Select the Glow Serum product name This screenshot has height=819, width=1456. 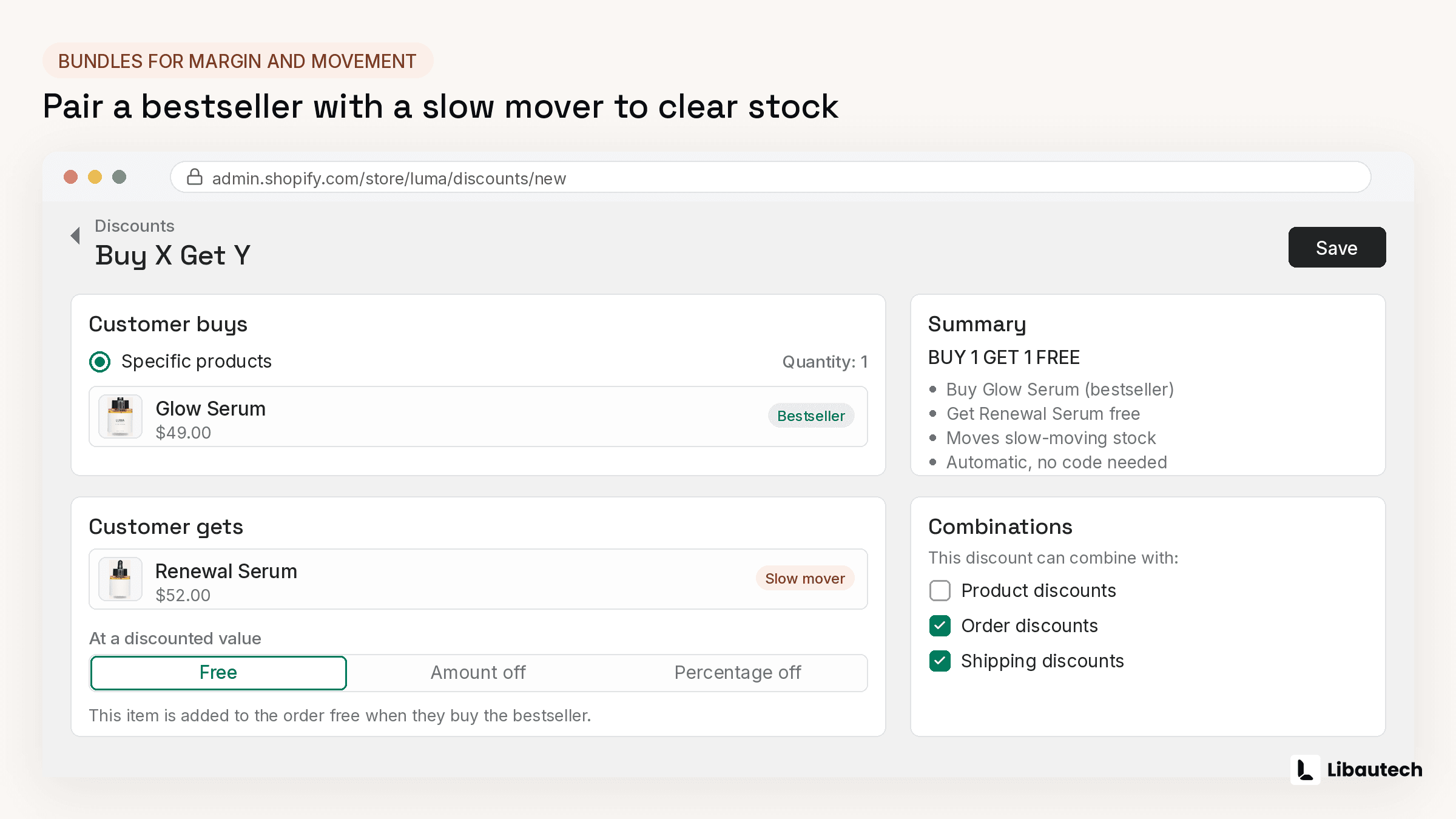point(211,409)
